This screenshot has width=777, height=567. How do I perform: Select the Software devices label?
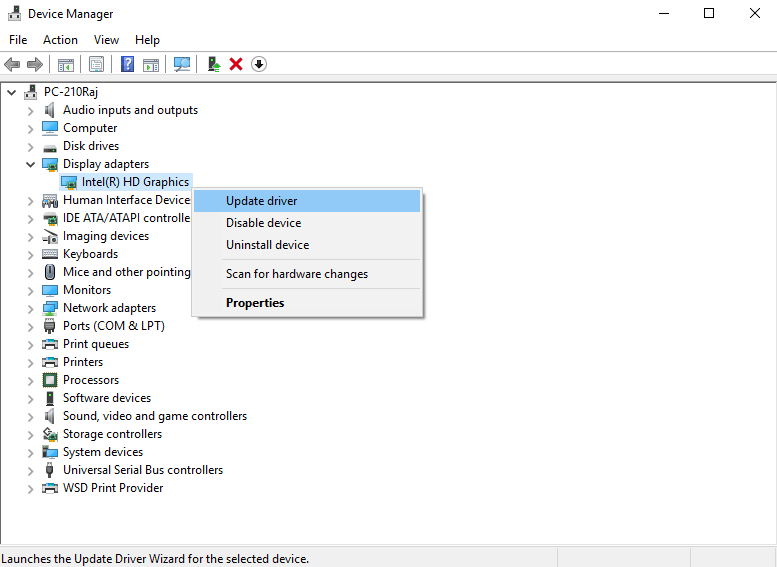coord(107,398)
